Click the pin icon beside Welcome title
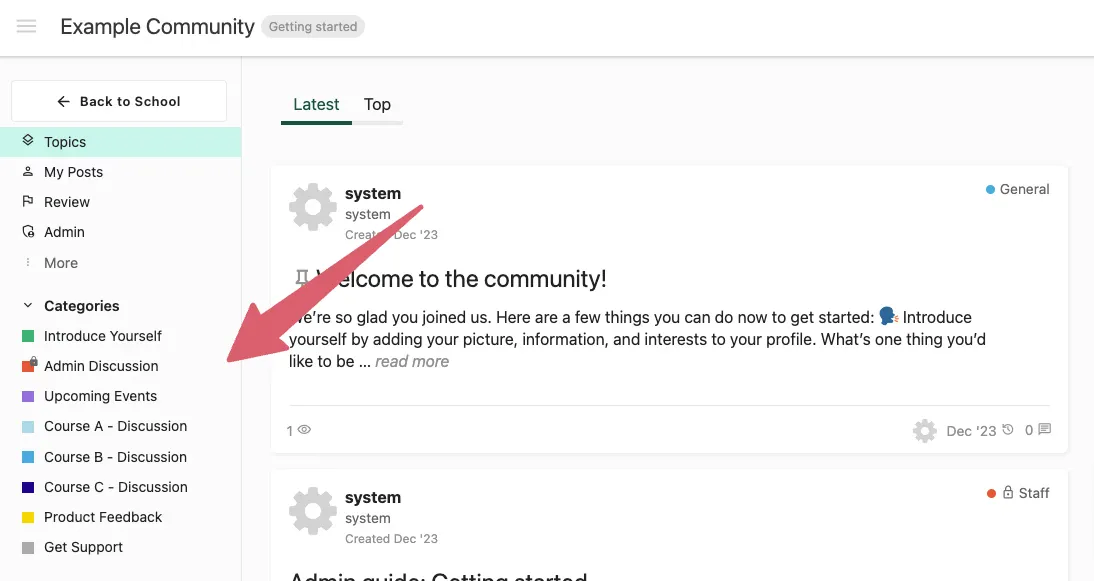The height and width of the screenshot is (581, 1094). click(301, 278)
